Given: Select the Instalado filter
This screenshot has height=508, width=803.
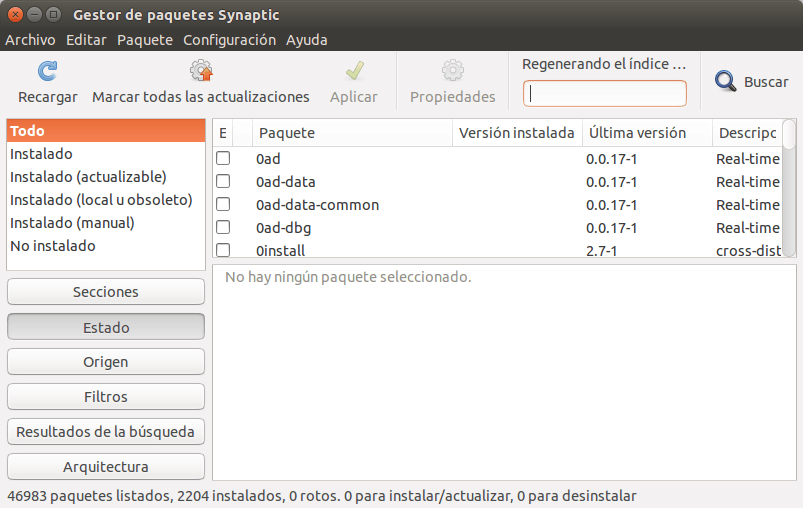Looking at the screenshot, I should 106,154.
